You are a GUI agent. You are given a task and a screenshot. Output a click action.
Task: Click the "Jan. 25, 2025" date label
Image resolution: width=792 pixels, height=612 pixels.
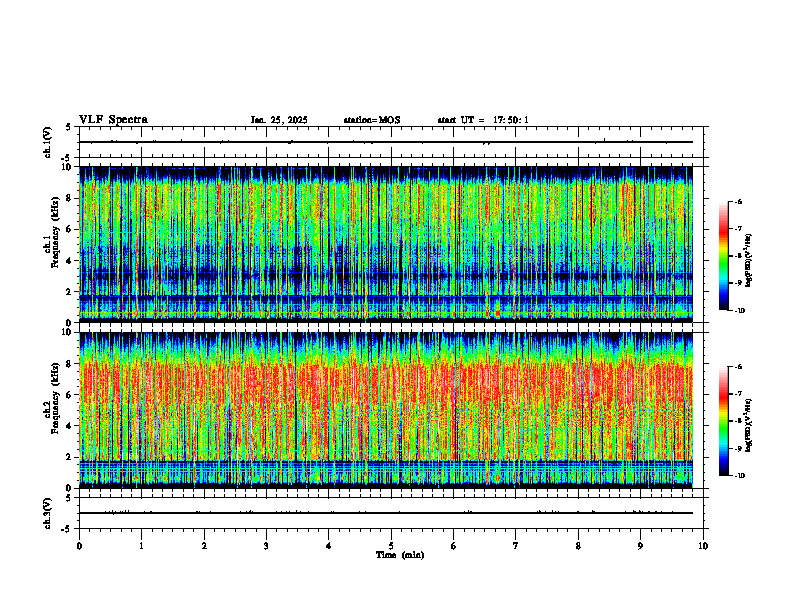pyautogui.click(x=279, y=120)
